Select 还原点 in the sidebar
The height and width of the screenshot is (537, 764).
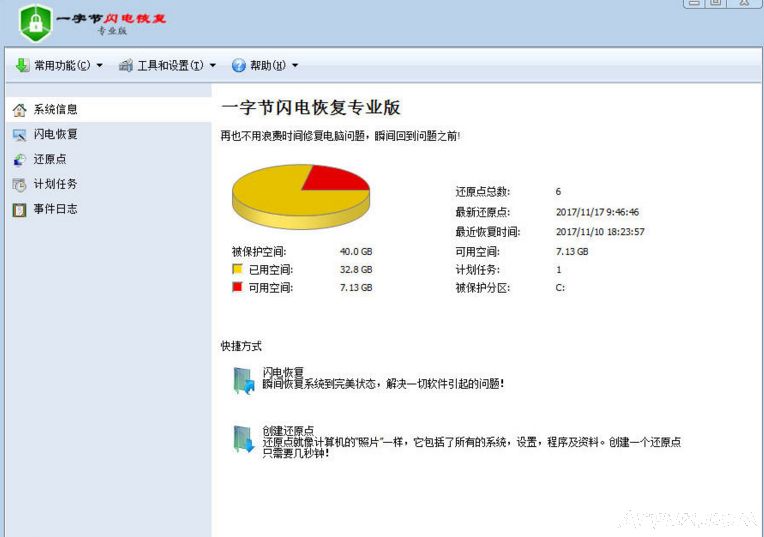click(109, 159)
